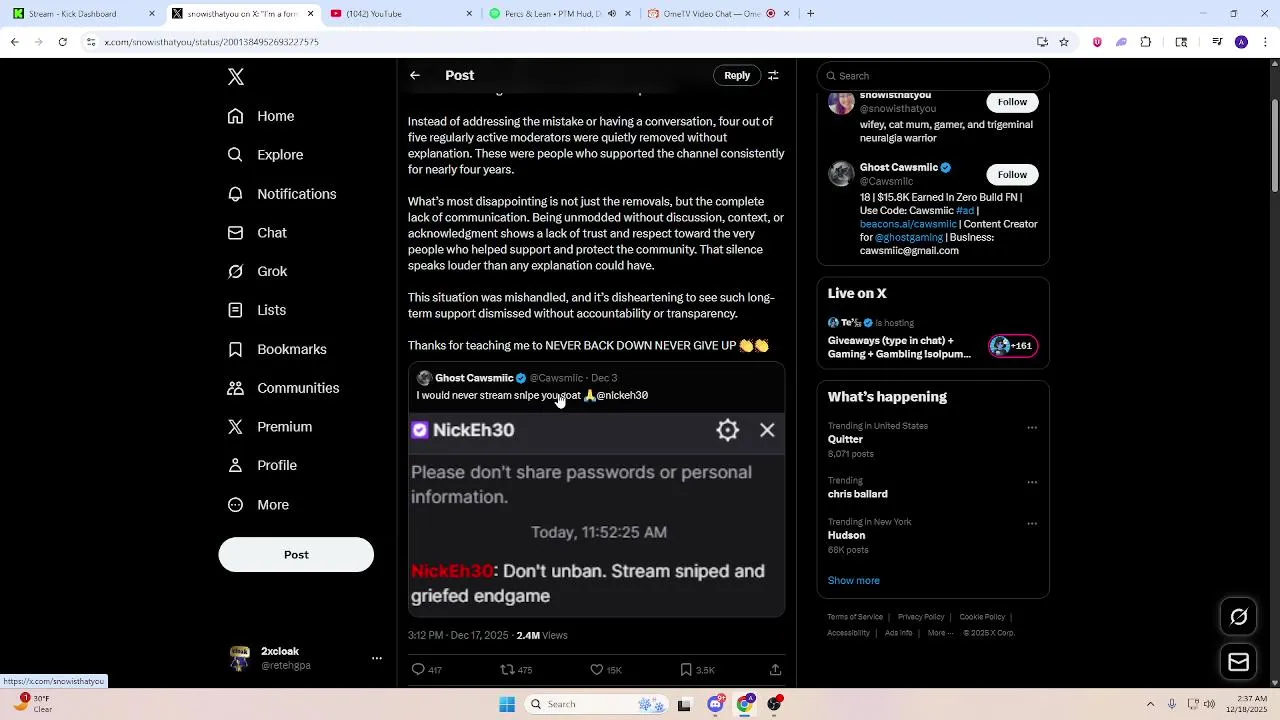Click Show more under What's happening

[x=853, y=581]
